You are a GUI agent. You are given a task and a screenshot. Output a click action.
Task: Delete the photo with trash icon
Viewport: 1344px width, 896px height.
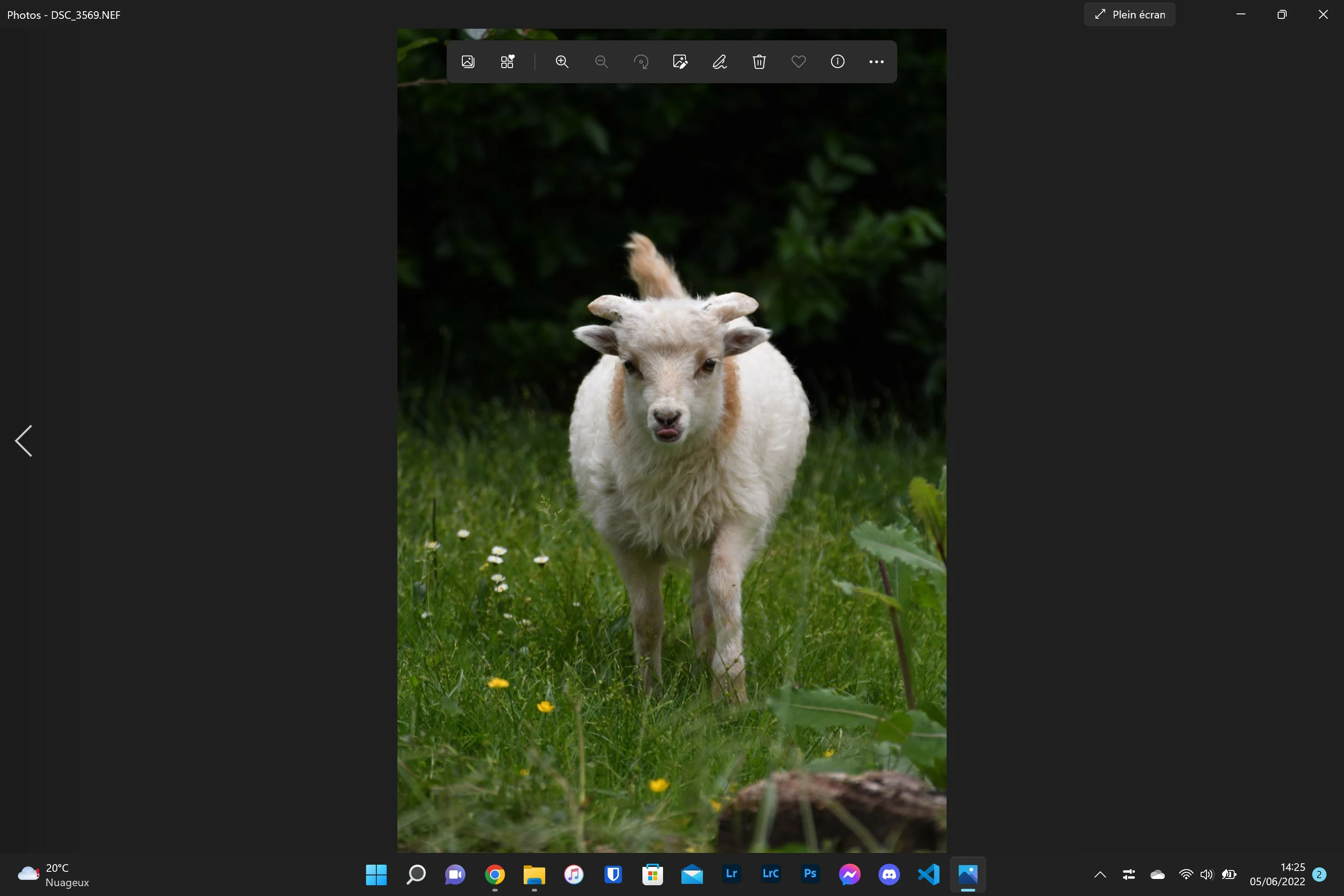click(759, 62)
